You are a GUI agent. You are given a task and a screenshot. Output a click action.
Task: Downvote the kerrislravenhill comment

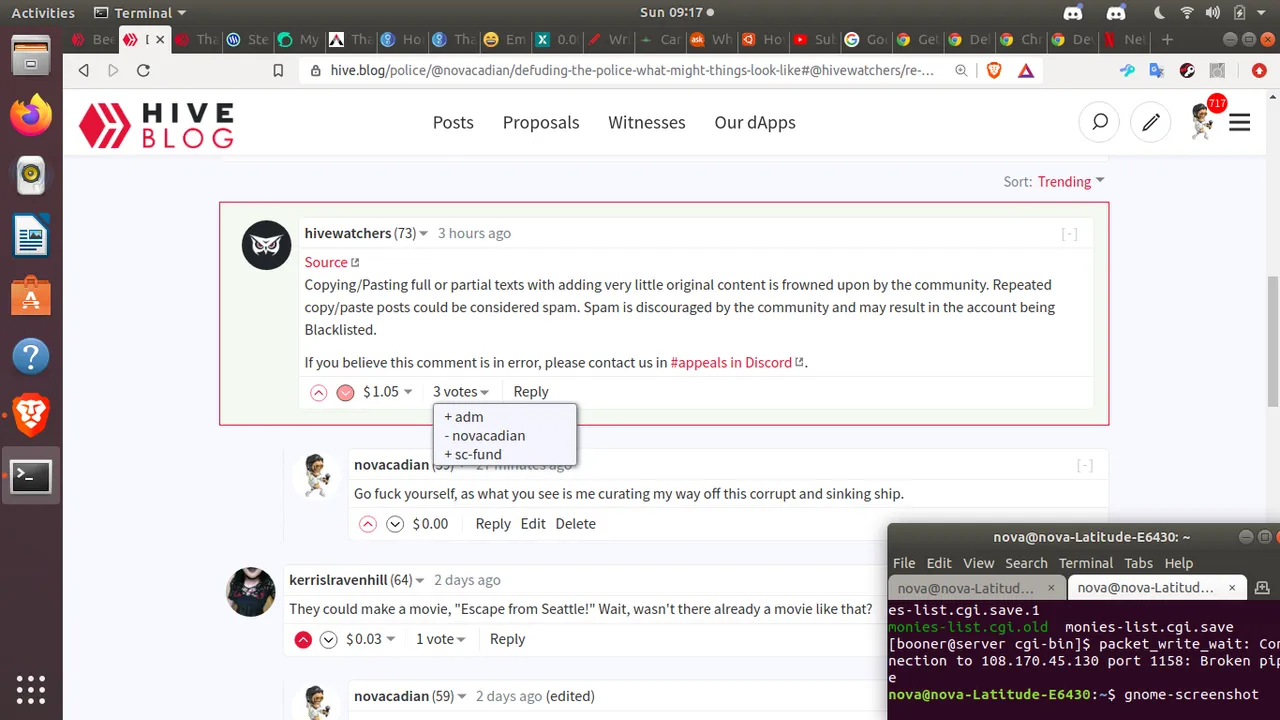328,640
